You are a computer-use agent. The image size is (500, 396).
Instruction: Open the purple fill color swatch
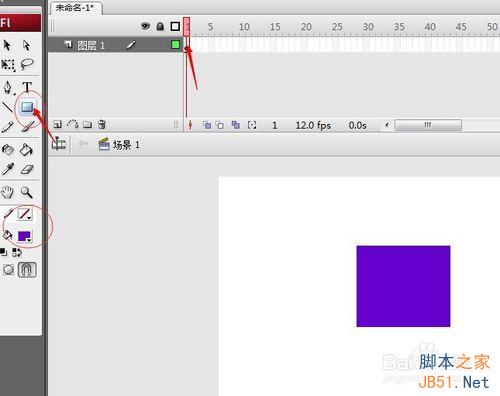(24, 236)
